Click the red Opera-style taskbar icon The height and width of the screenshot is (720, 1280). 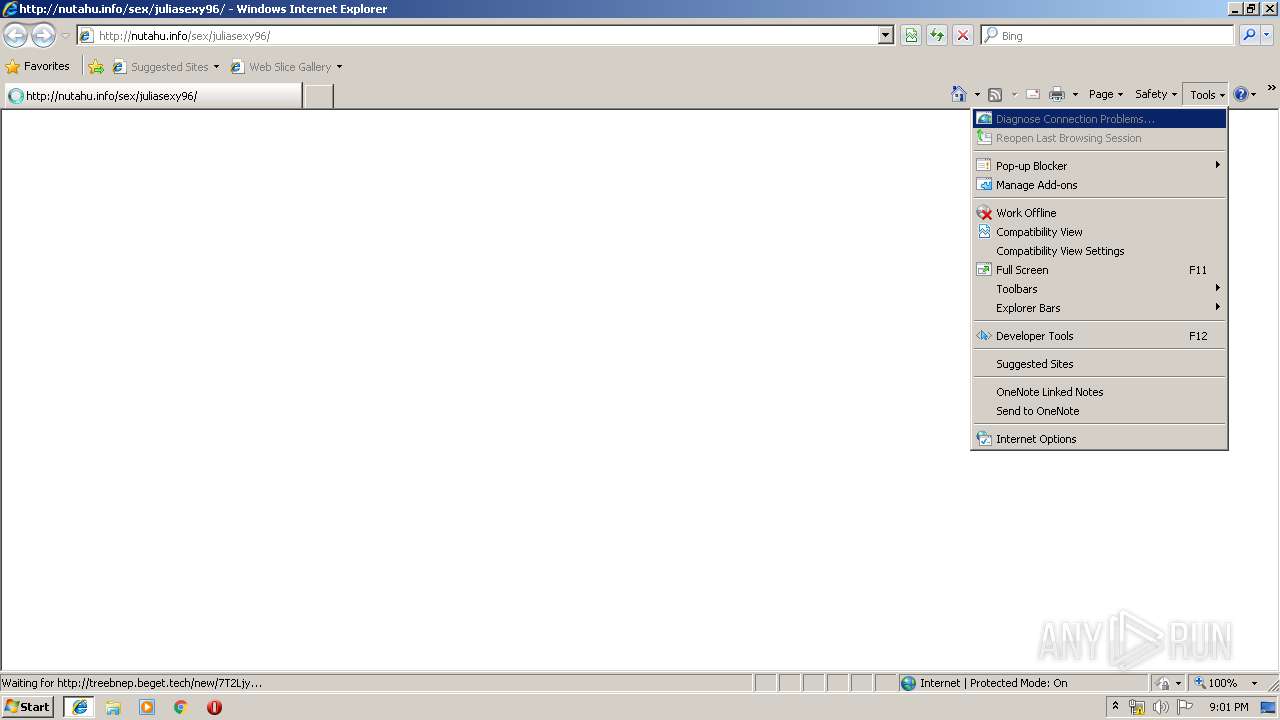coord(214,707)
